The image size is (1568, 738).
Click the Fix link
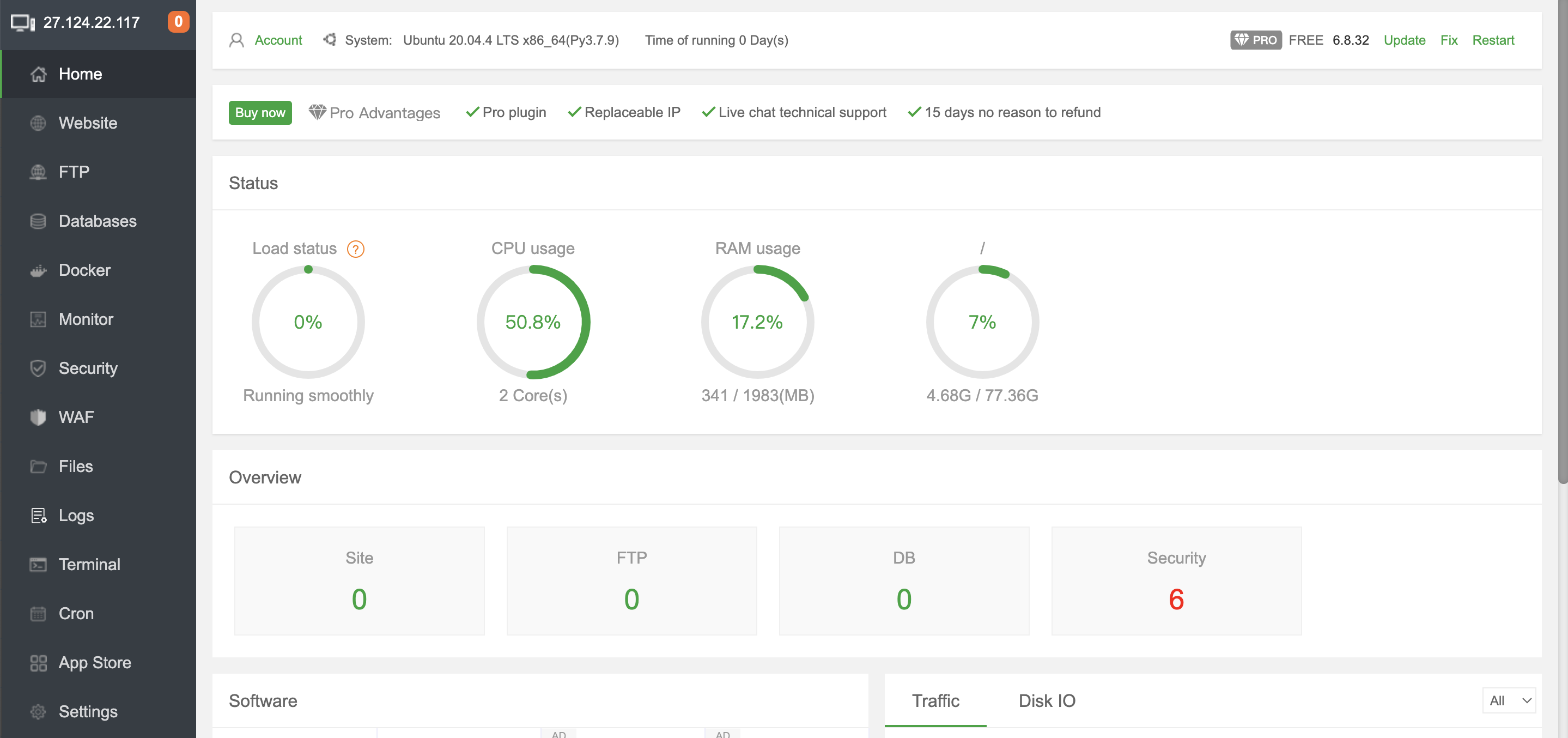[1449, 40]
